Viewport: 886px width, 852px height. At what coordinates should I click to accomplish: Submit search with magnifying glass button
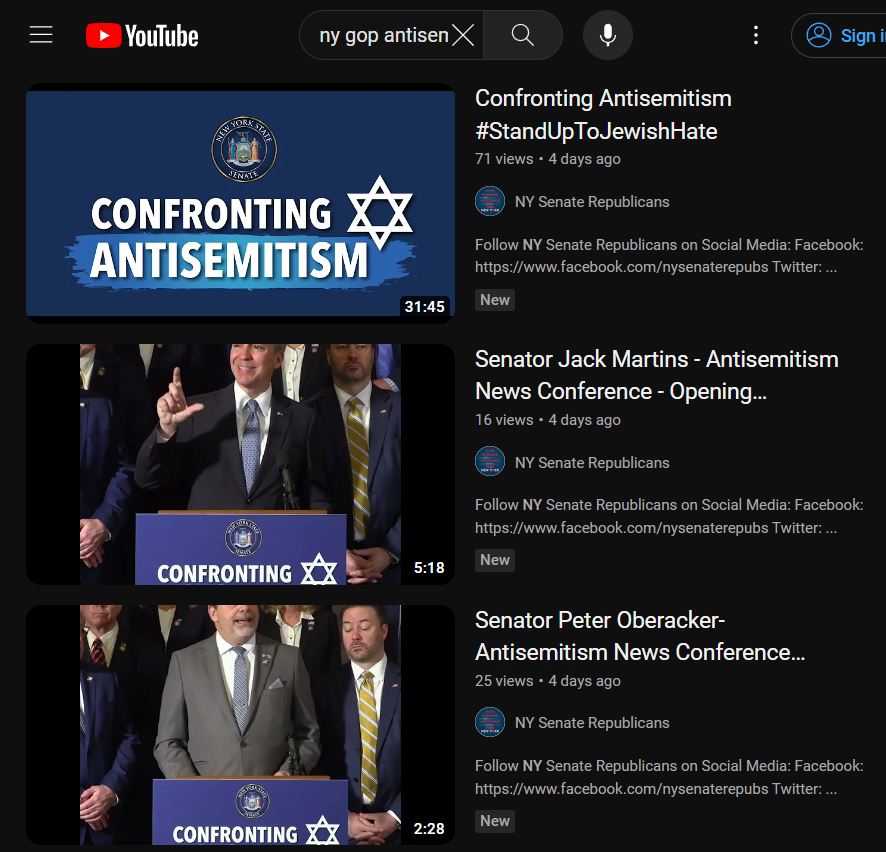[523, 35]
